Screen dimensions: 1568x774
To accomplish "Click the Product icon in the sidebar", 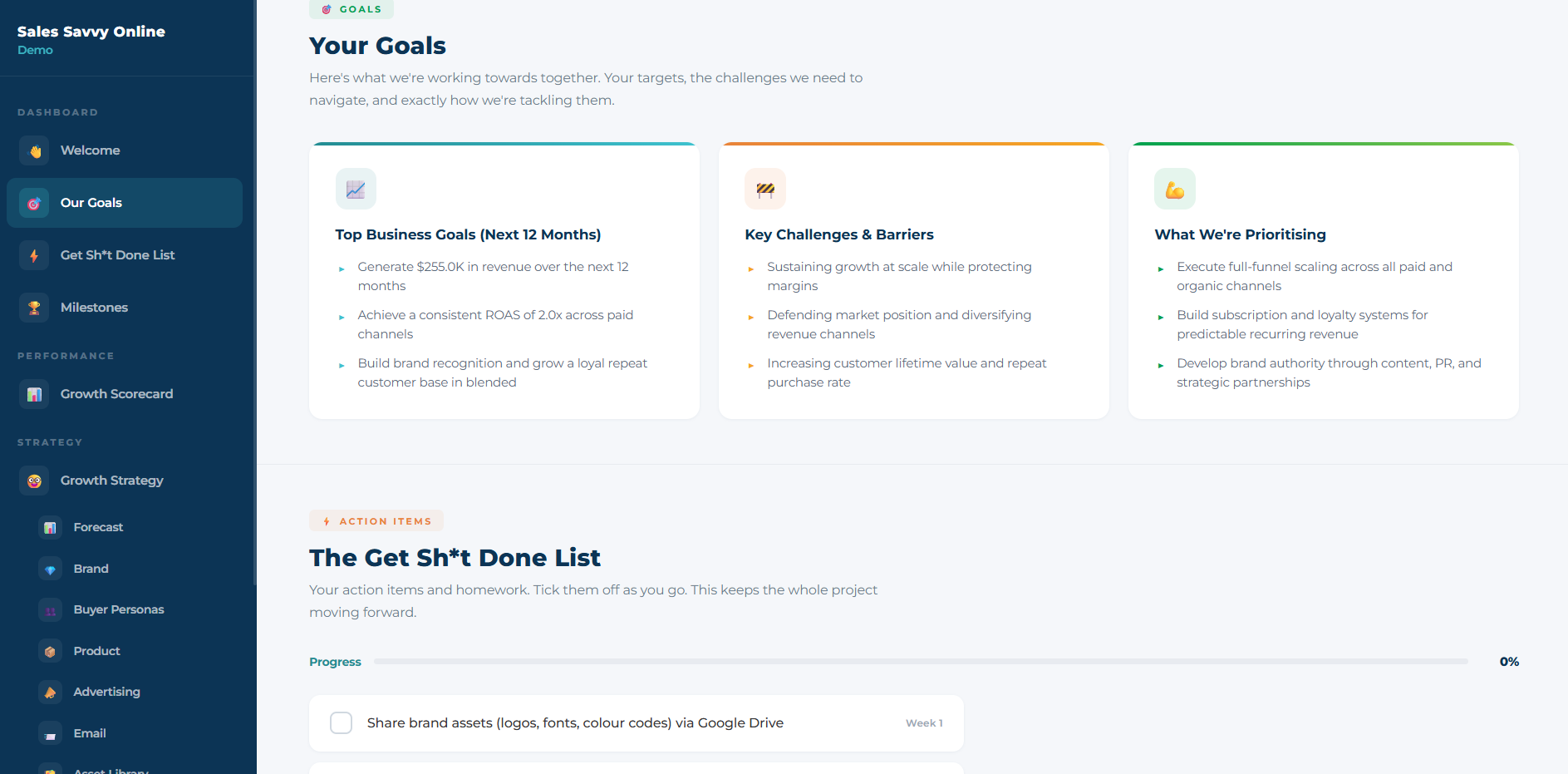I will 50,650.
